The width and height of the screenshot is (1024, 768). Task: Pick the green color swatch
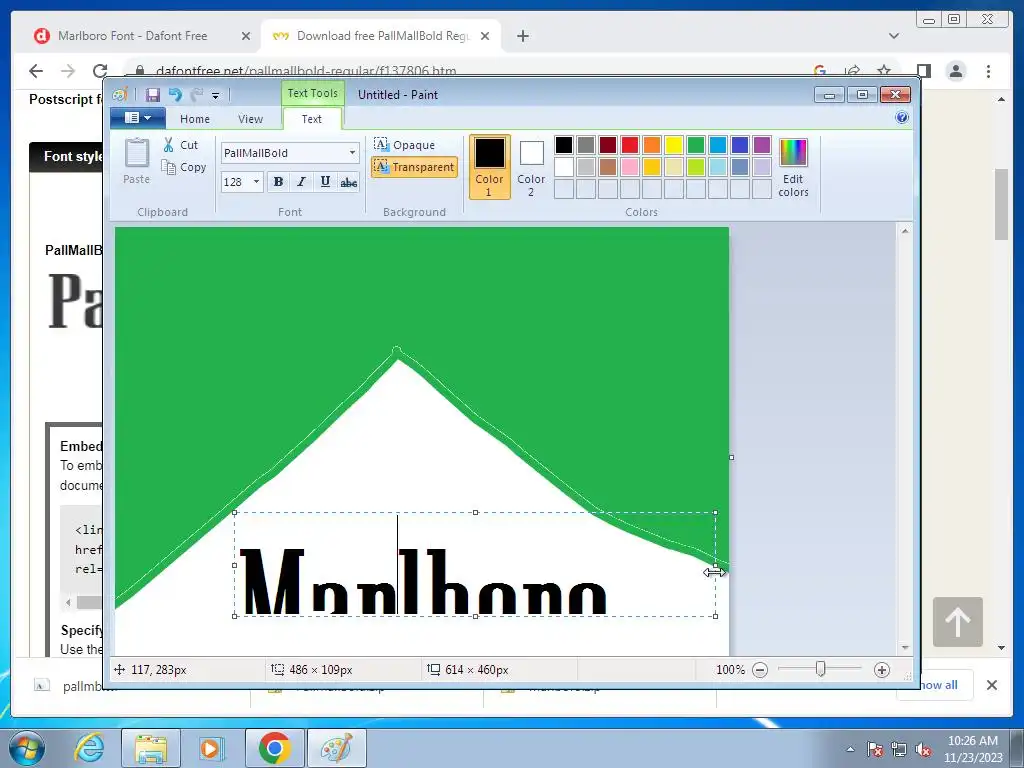pos(696,145)
